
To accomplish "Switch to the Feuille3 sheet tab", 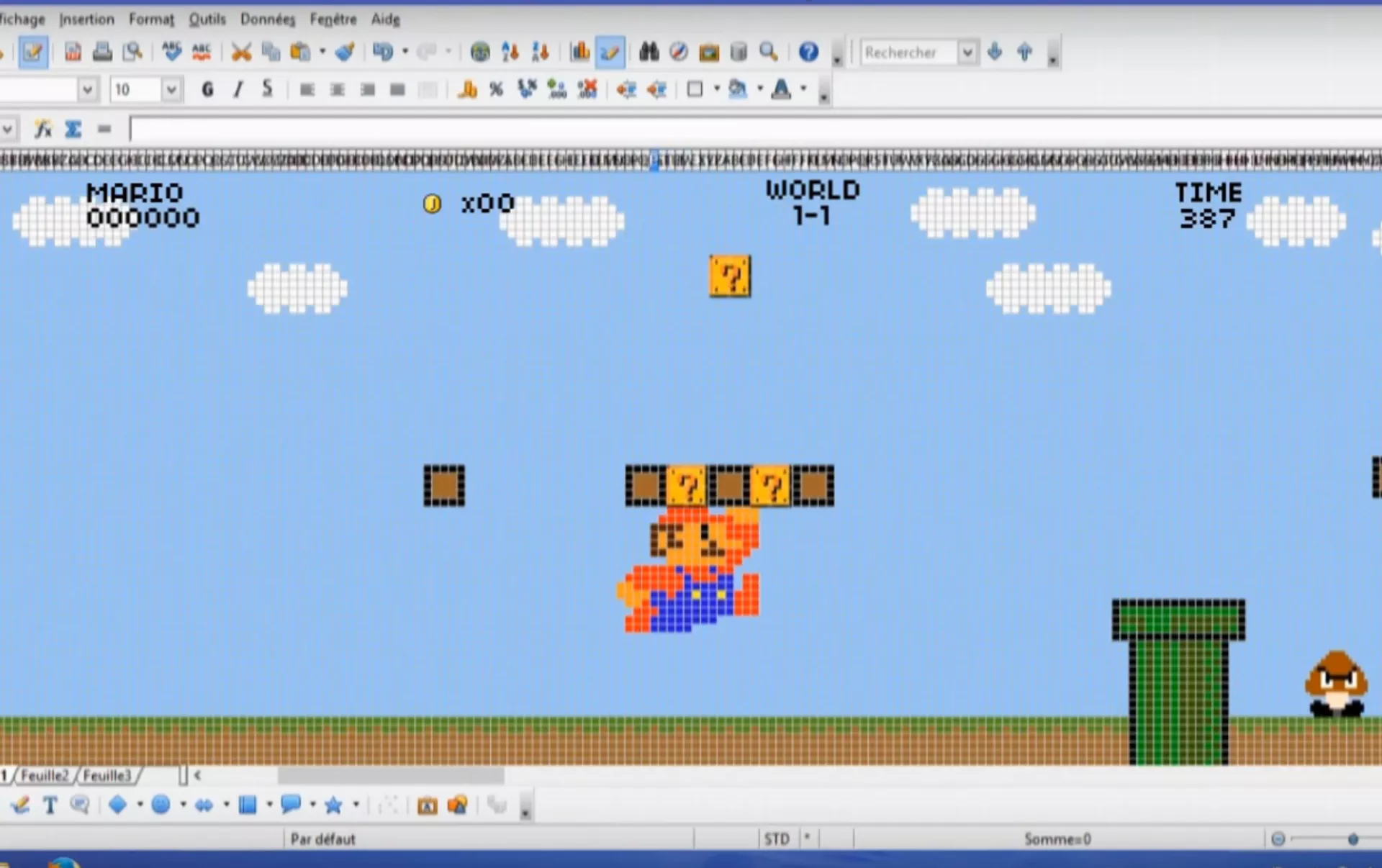I will (x=107, y=776).
